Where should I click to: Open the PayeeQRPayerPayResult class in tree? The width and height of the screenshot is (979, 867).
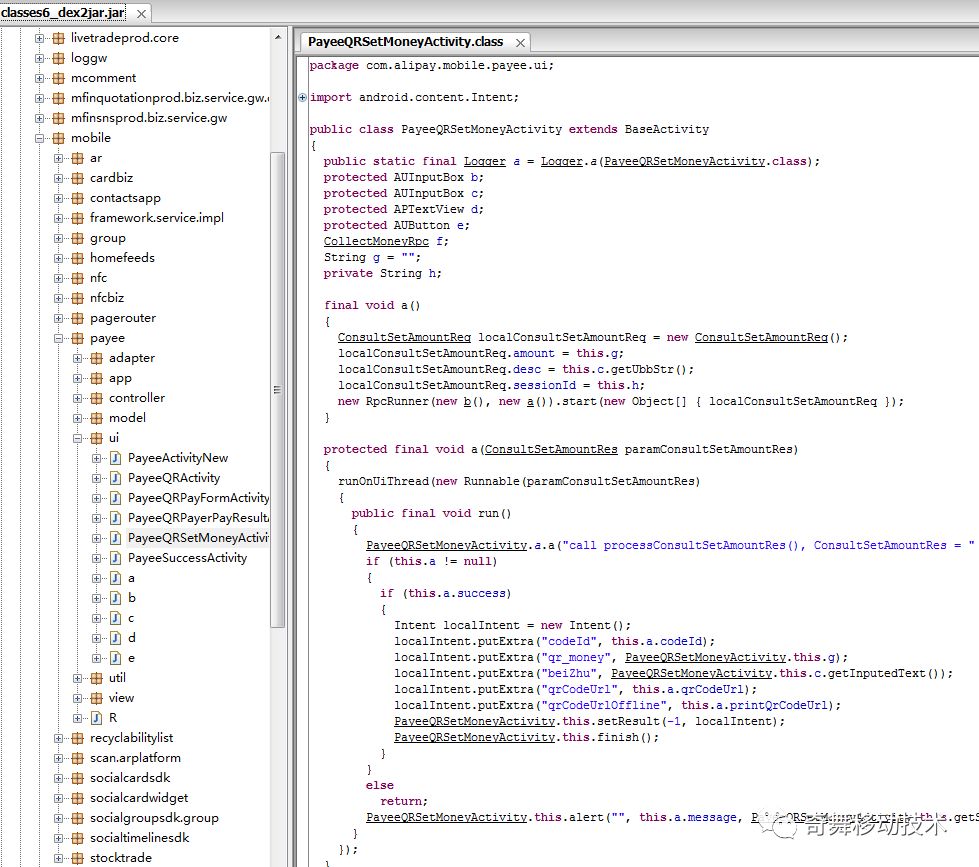(x=198, y=518)
